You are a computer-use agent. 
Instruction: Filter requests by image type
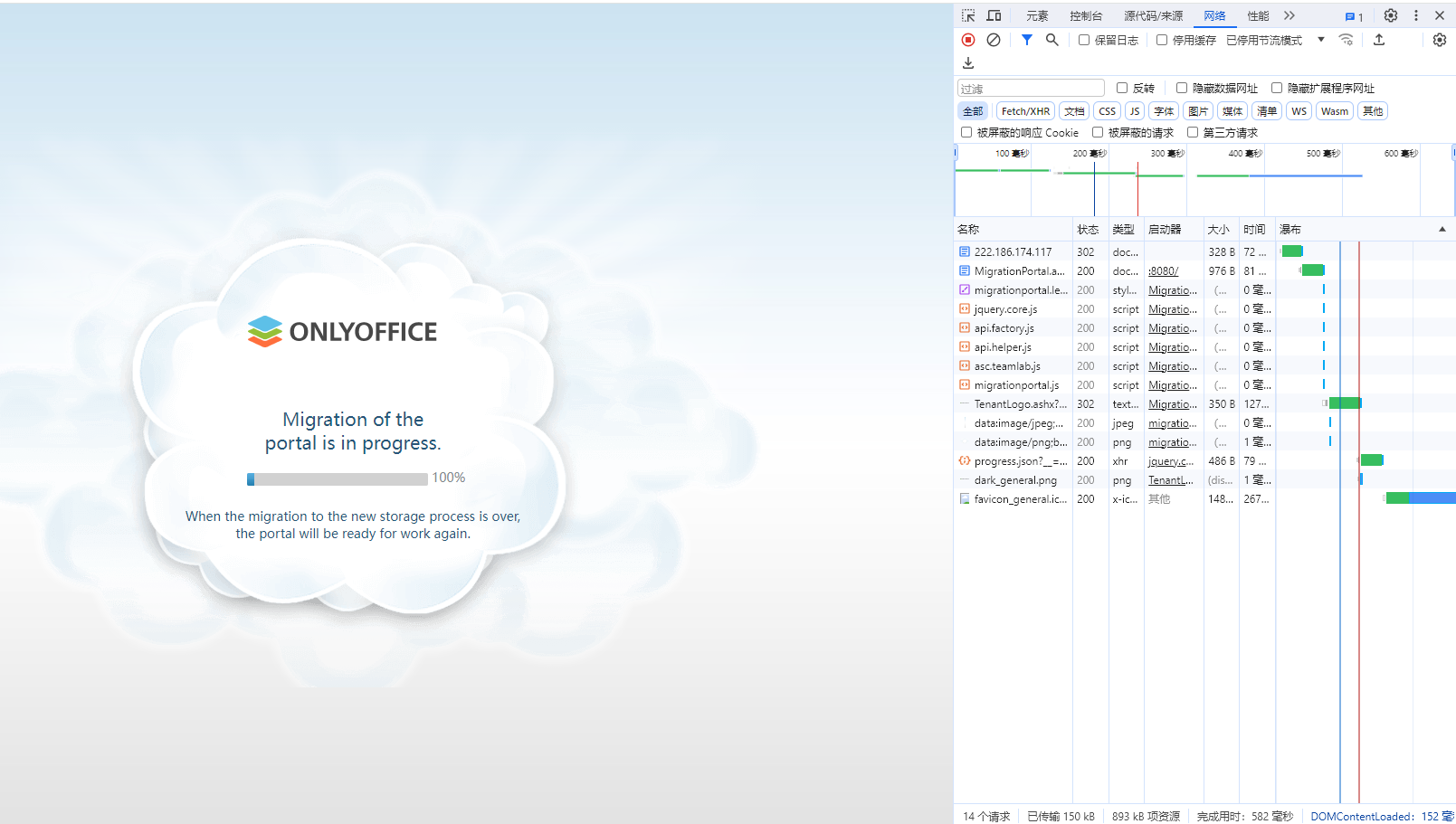click(x=1198, y=111)
